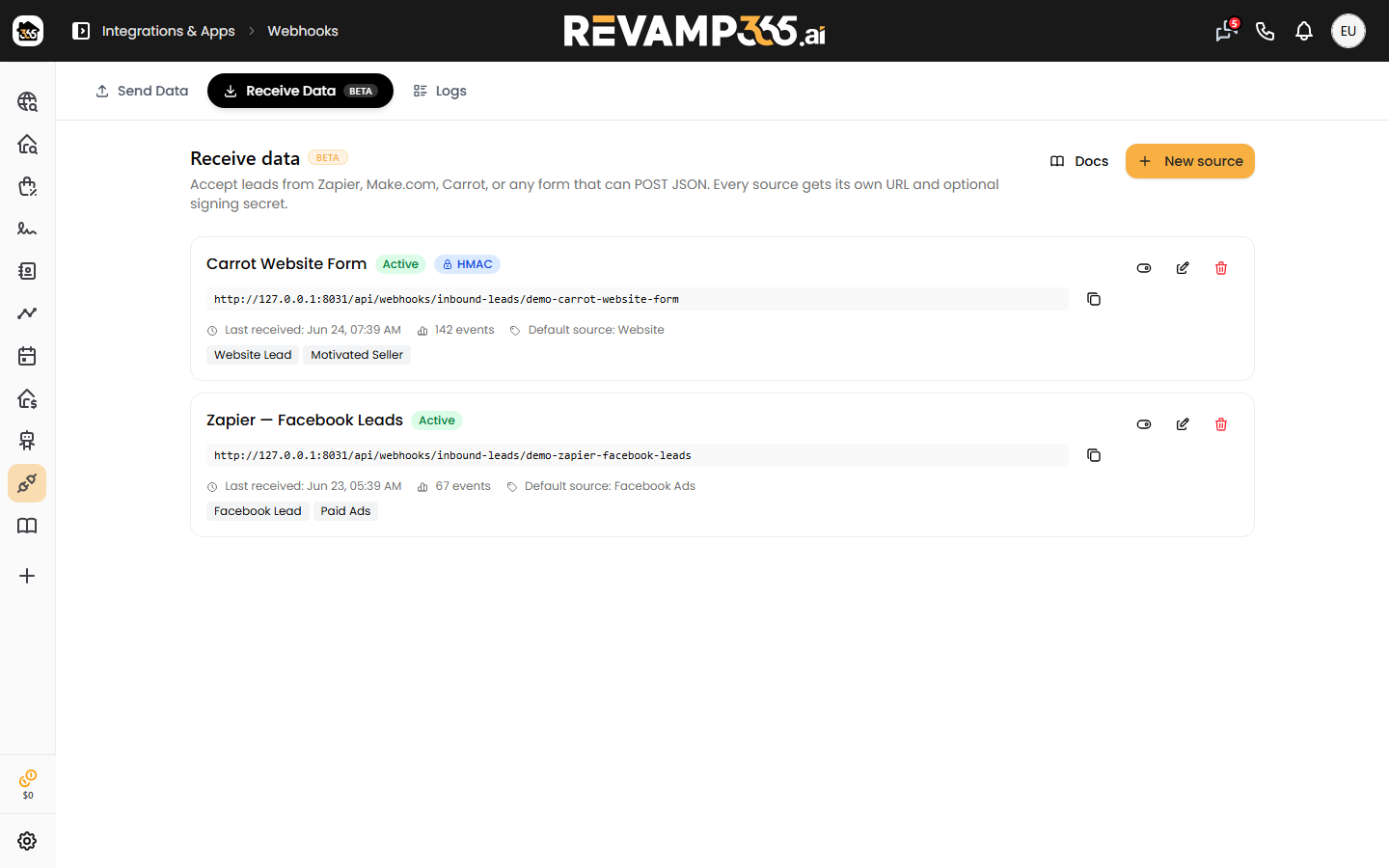Collapse the sidebar panel toggle icon
The height and width of the screenshot is (868, 1389).
pos(81,31)
